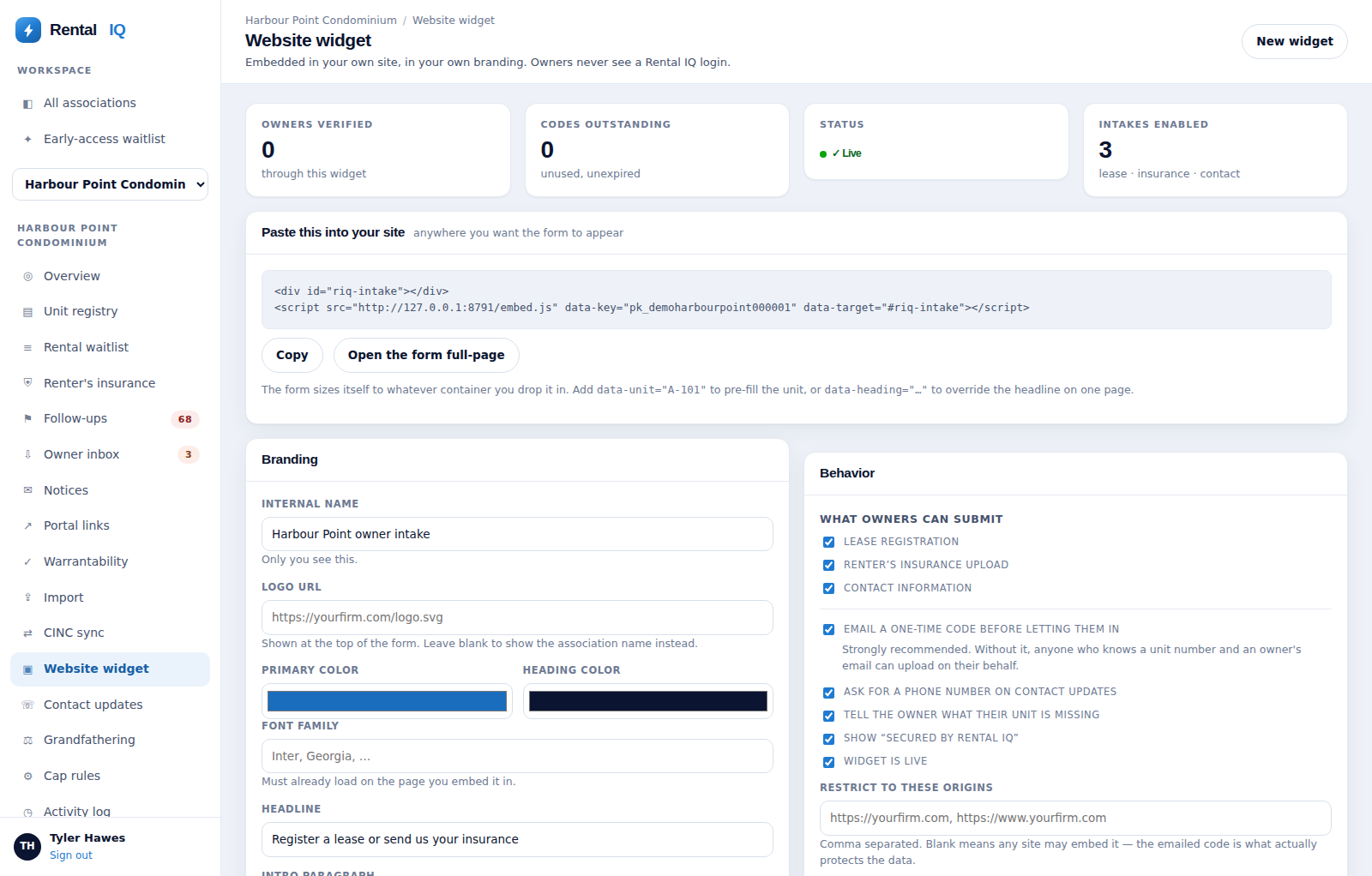Click the green Live status indicator
The image size is (1372, 876).
coord(840,153)
